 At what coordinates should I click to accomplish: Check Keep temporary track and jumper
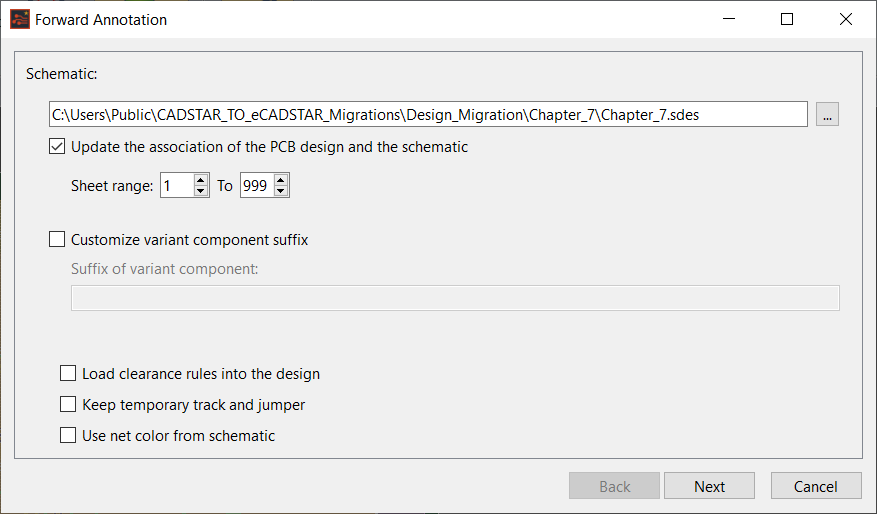[69, 405]
